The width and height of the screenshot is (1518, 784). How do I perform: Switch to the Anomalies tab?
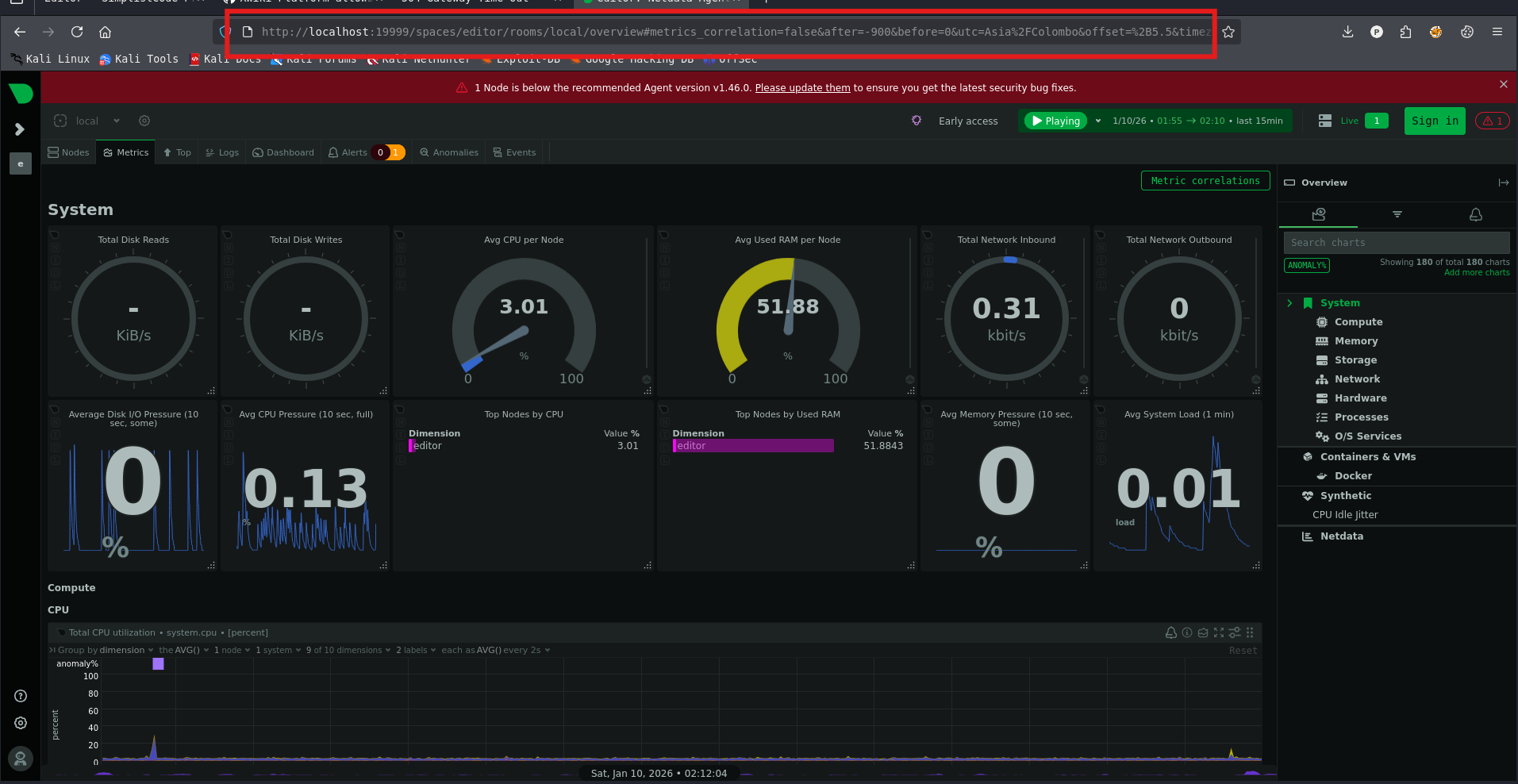(449, 152)
